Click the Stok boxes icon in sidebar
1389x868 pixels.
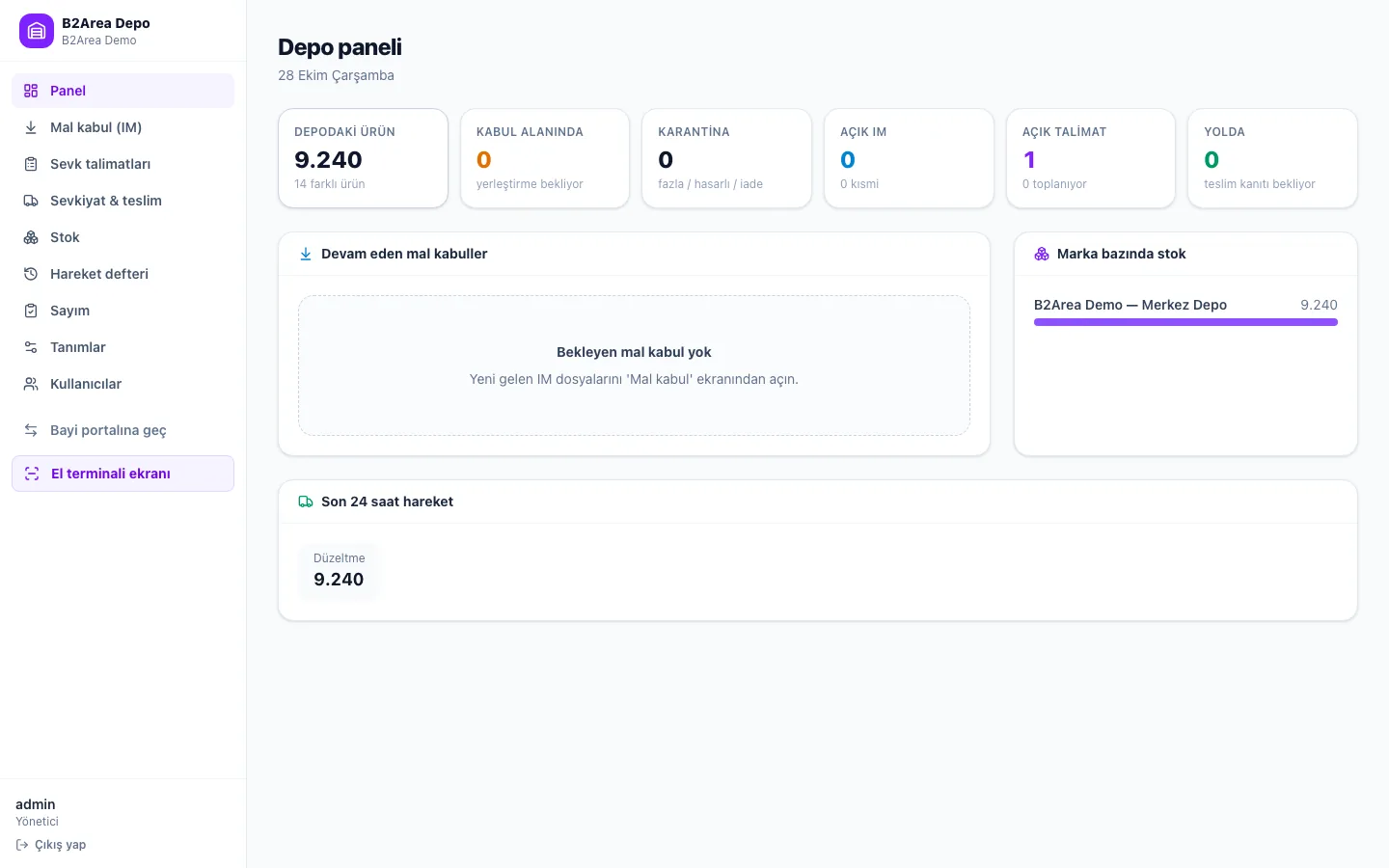[x=31, y=237]
